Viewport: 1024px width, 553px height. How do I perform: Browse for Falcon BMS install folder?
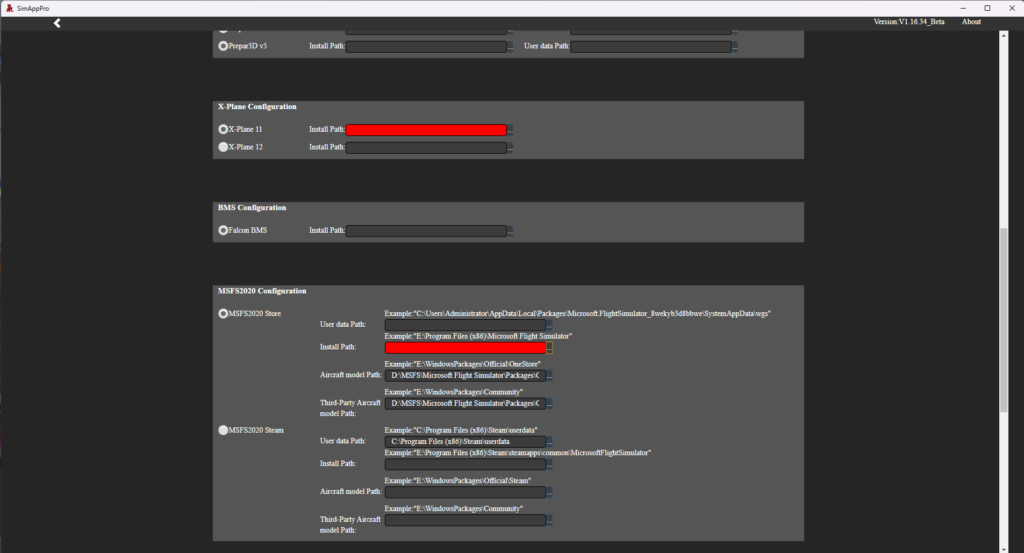(x=510, y=231)
